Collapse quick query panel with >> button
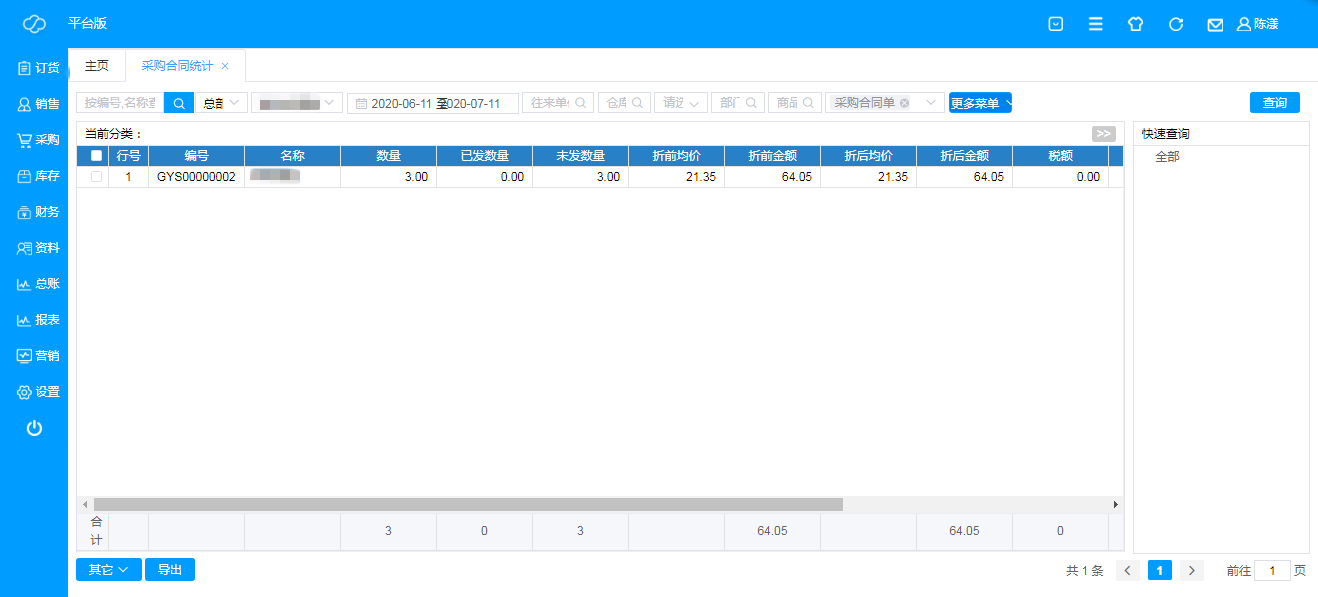The width and height of the screenshot is (1318, 597). pyautogui.click(x=1103, y=134)
